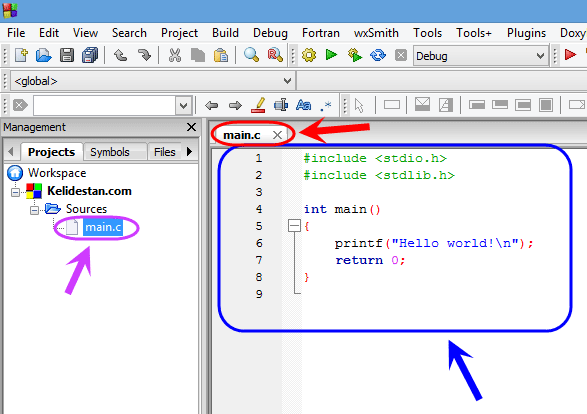587x414 pixels.
Task: Toggle the Match case Aa option
Action: (303, 105)
